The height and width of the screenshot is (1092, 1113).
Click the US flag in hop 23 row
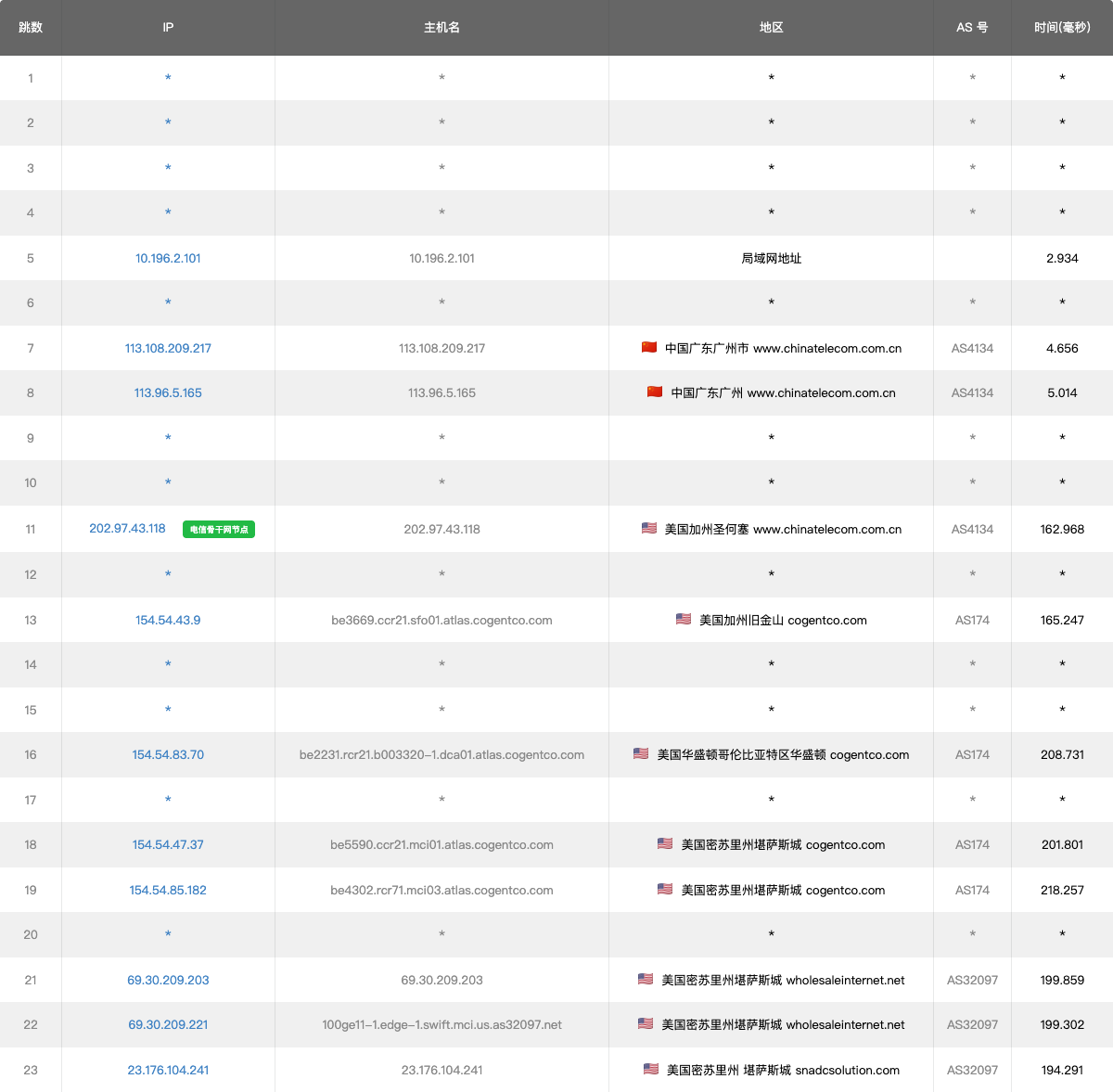click(651, 1070)
